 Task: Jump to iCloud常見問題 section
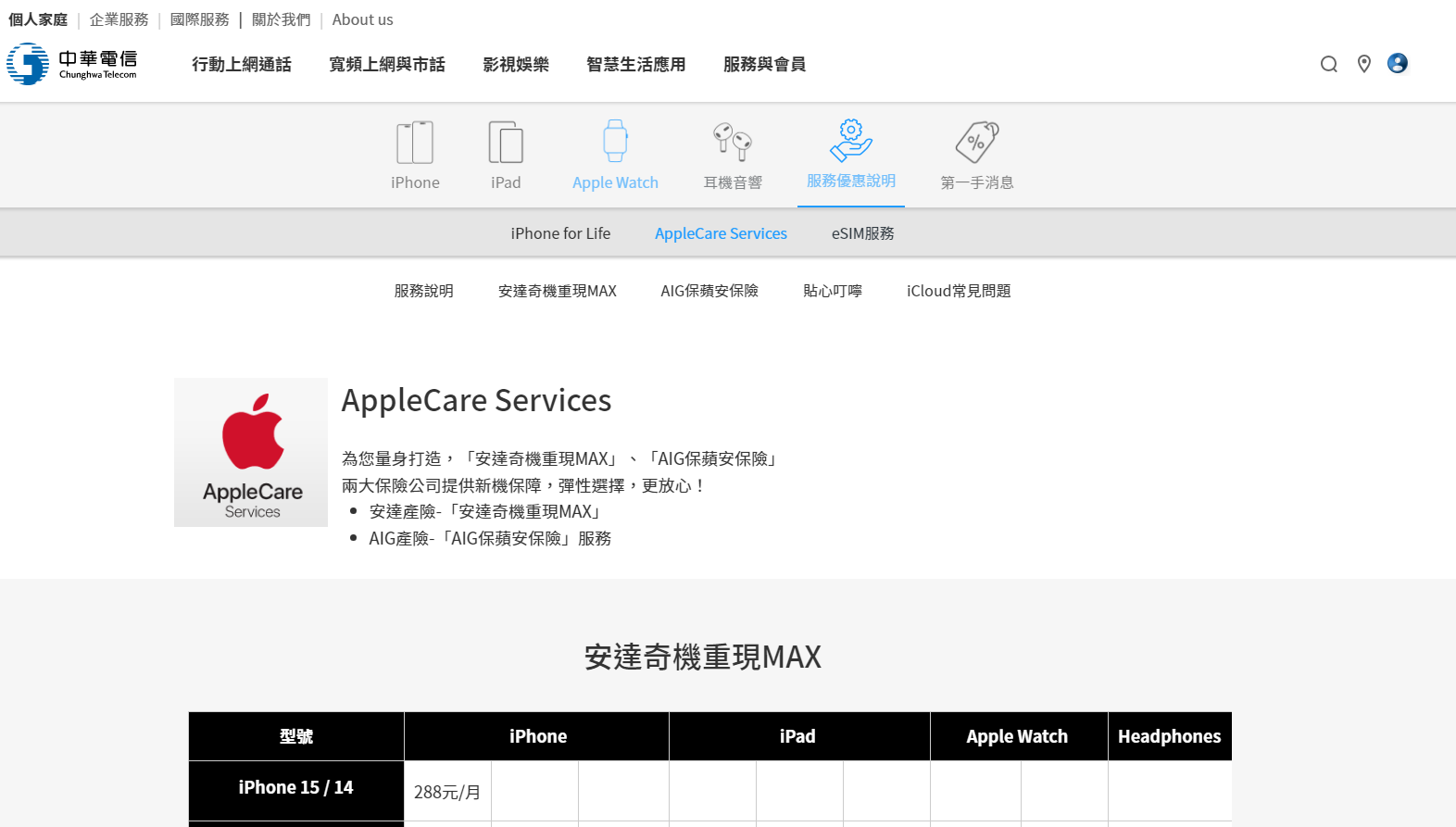click(959, 291)
